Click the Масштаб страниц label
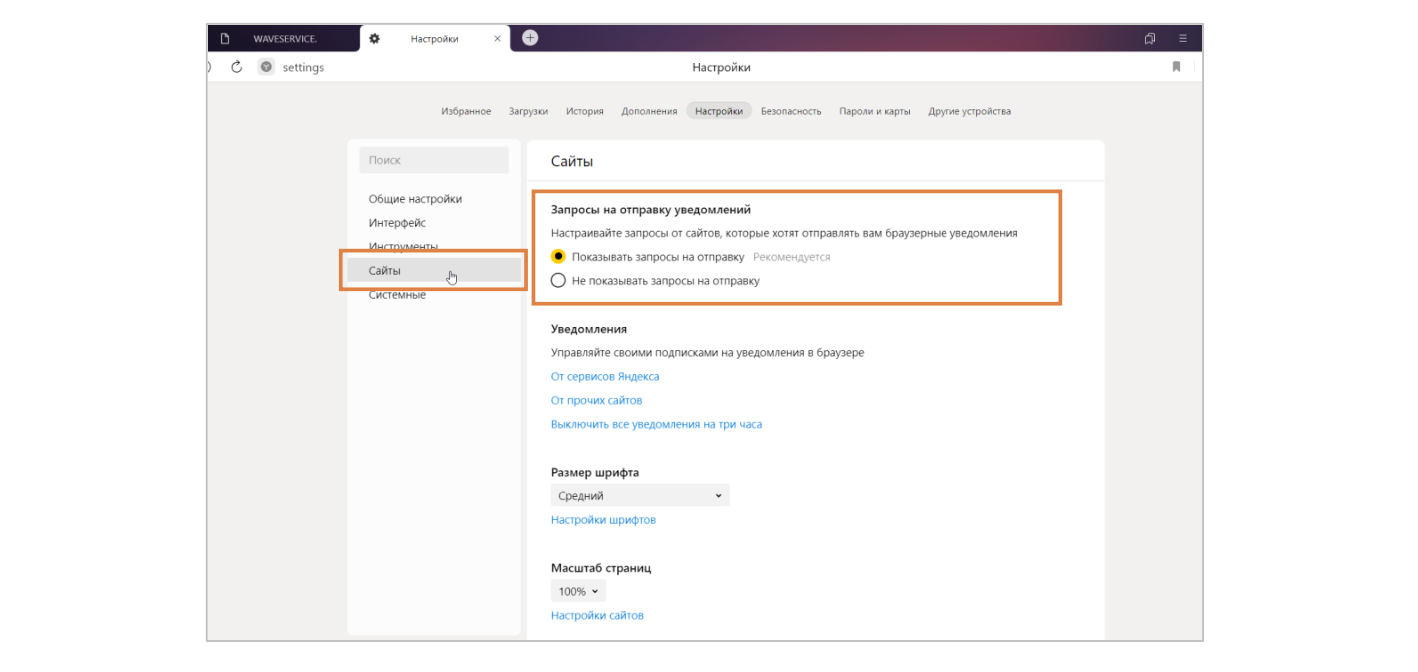Viewport: 1418px width, 672px height. pos(601,568)
